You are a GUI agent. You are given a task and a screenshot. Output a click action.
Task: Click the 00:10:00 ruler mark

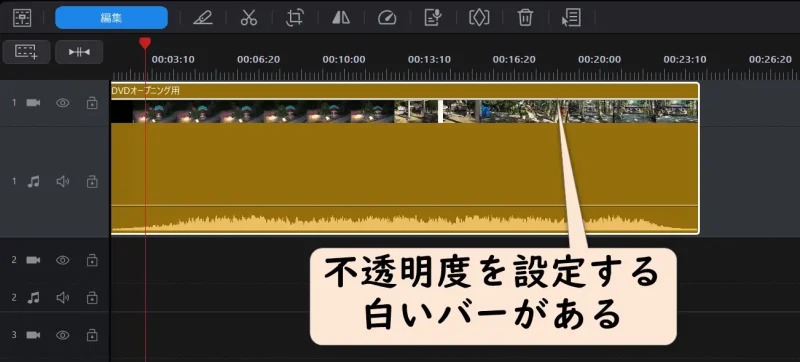[x=344, y=60]
